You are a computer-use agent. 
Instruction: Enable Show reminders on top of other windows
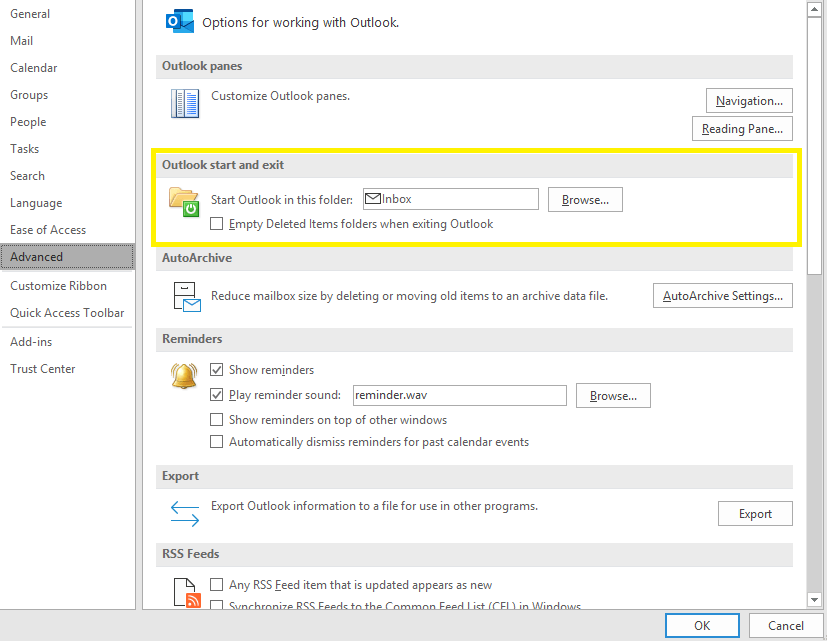216,419
